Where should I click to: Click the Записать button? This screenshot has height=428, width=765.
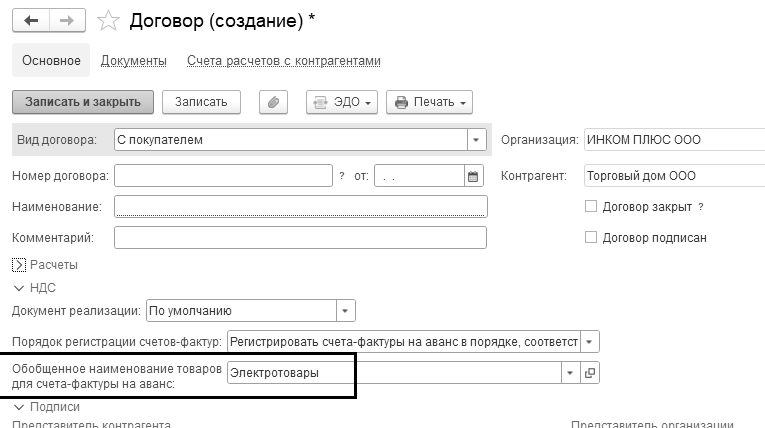[201, 102]
